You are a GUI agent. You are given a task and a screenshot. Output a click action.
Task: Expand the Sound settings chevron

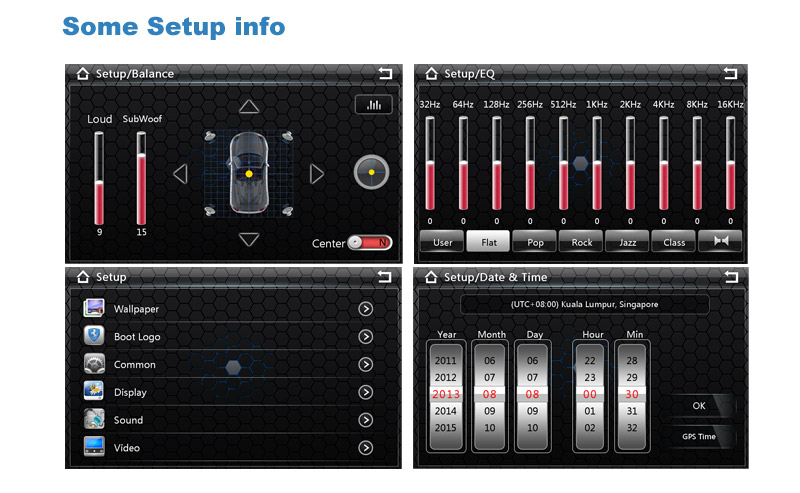pos(366,420)
